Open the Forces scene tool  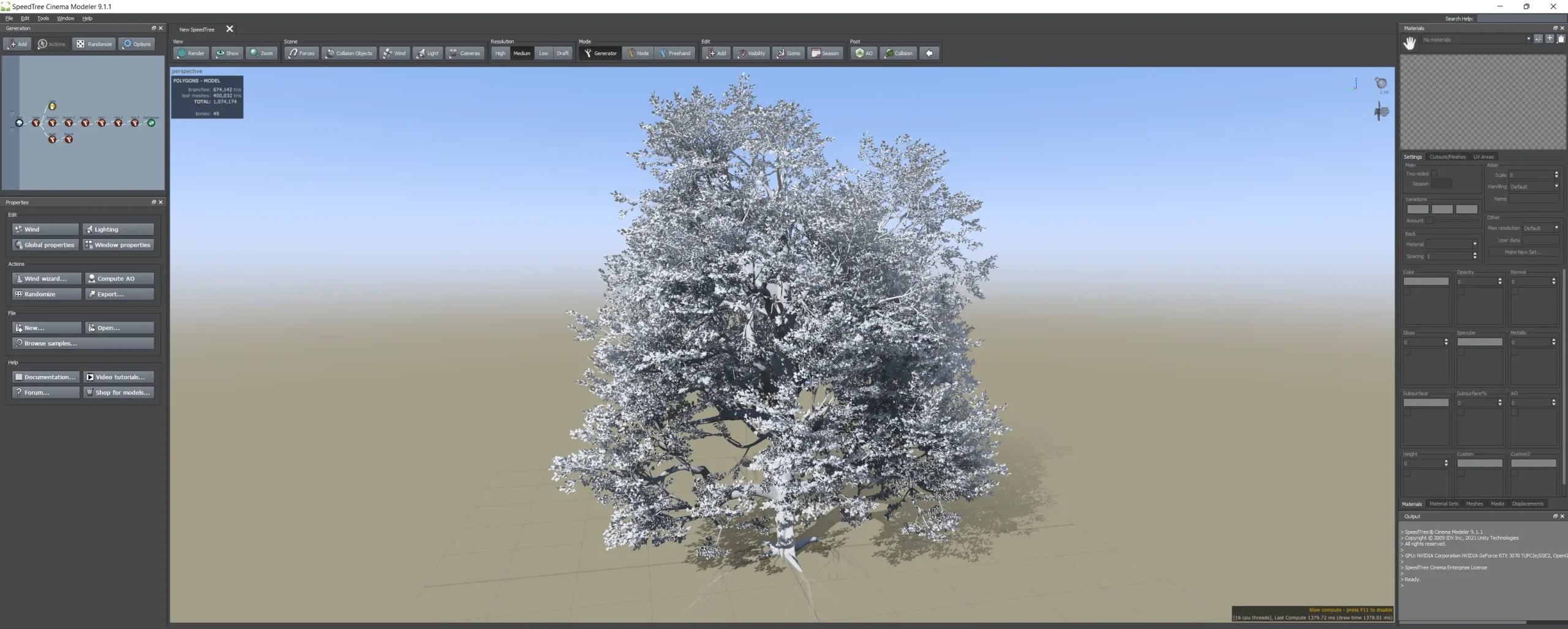click(301, 53)
